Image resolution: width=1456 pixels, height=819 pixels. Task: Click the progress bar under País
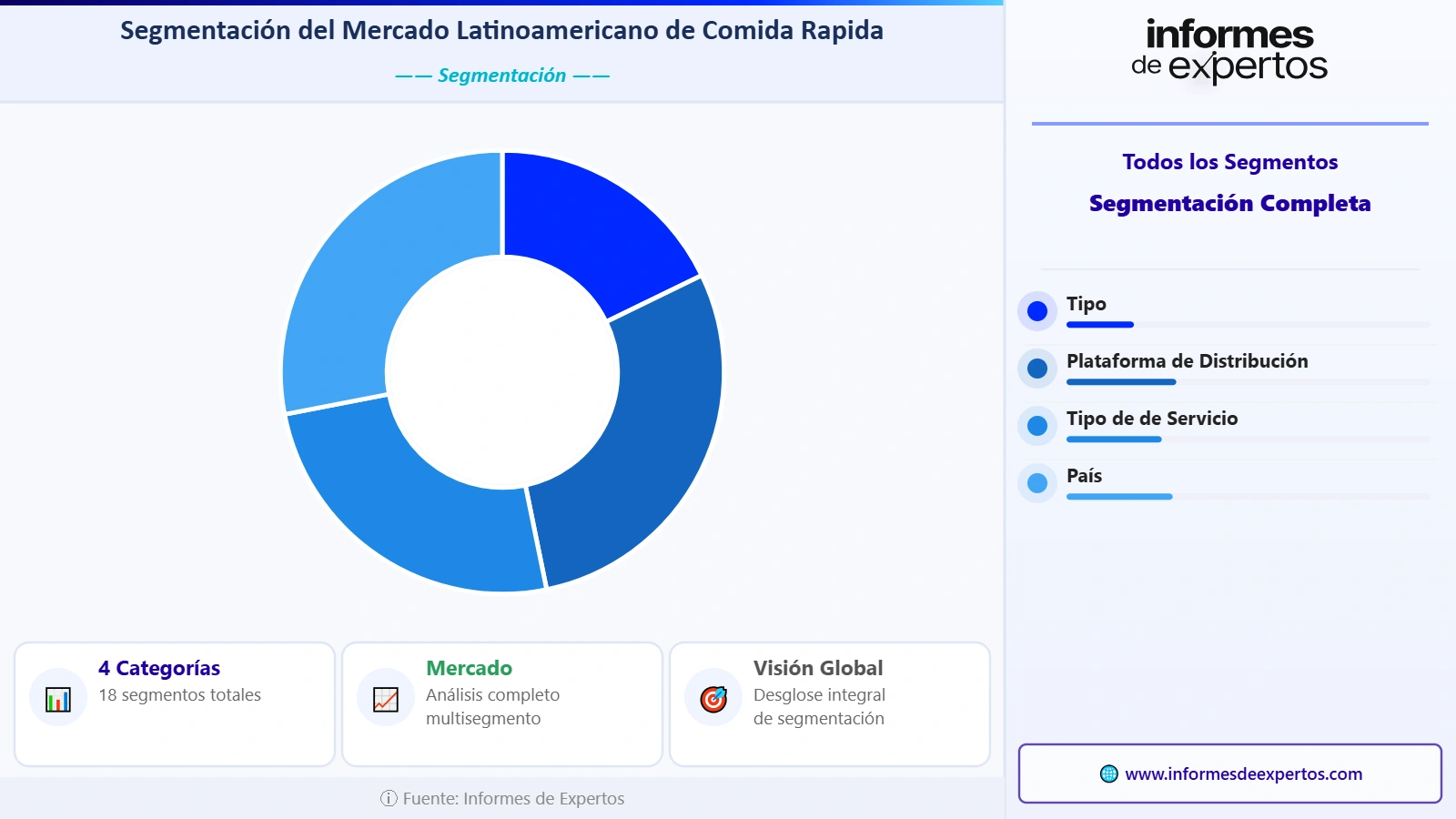coord(1248,497)
